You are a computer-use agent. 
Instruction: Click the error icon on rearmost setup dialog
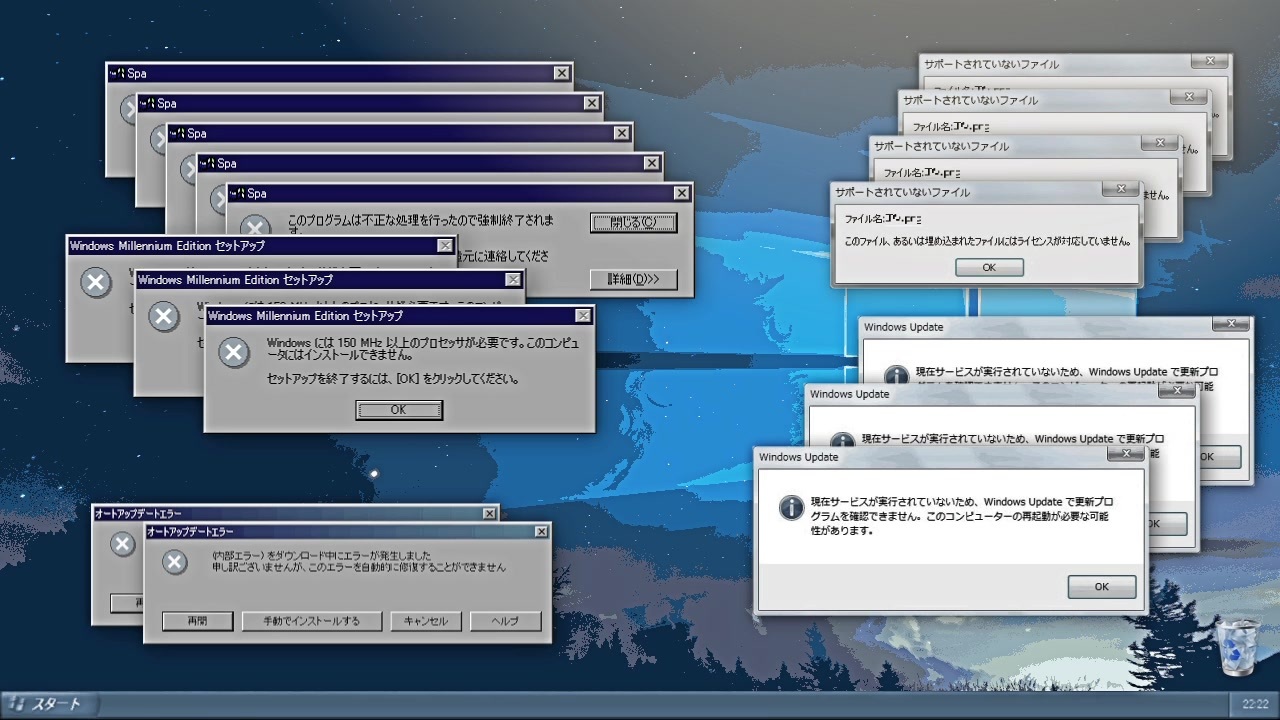click(96, 283)
